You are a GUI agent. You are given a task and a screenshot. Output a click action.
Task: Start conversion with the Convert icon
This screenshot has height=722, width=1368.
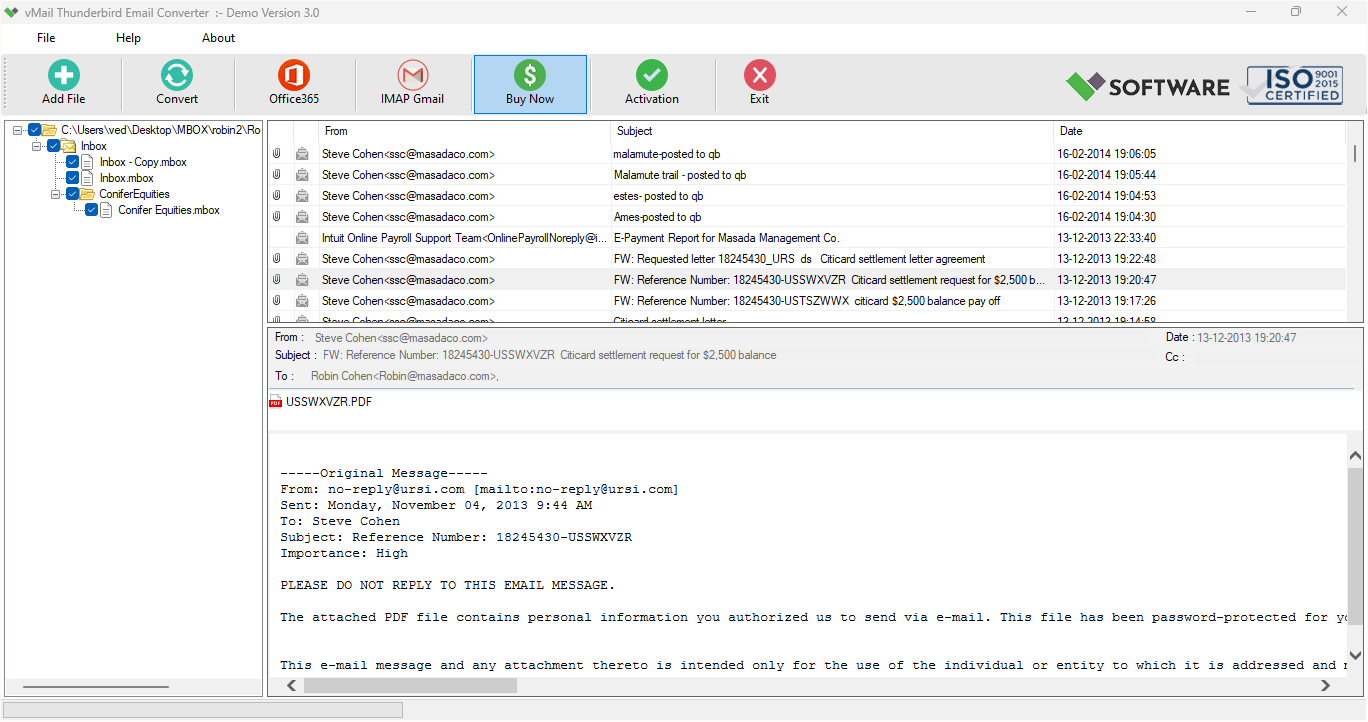click(x=177, y=76)
